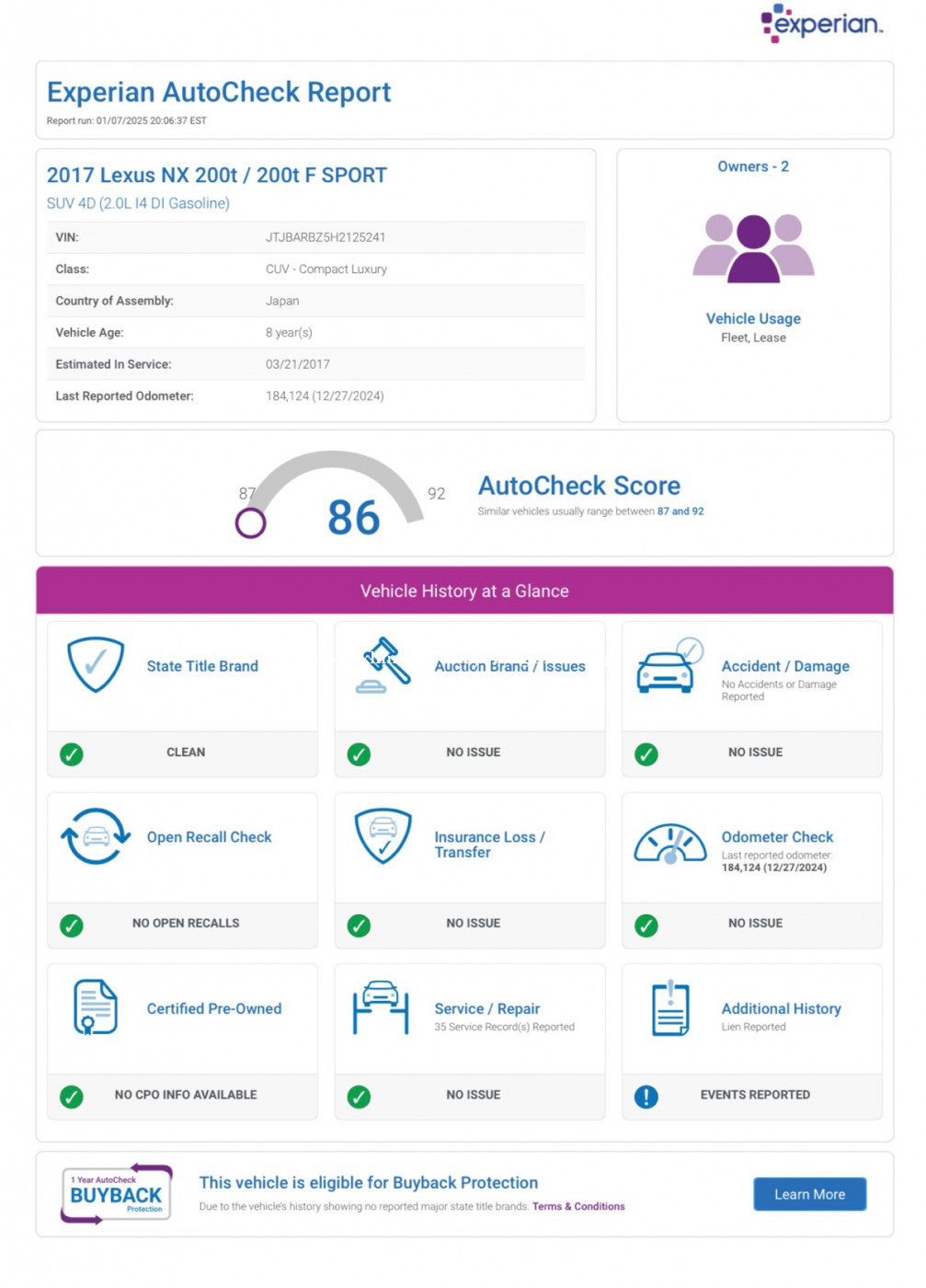Select the Open Recall Check heading

point(209,837)
